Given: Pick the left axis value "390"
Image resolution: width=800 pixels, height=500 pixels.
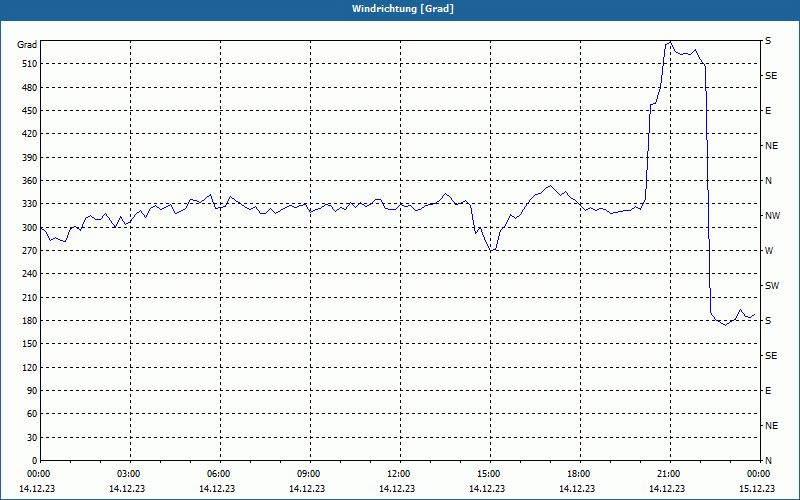Looking at the screenshot, I should (x=30, y=157).
